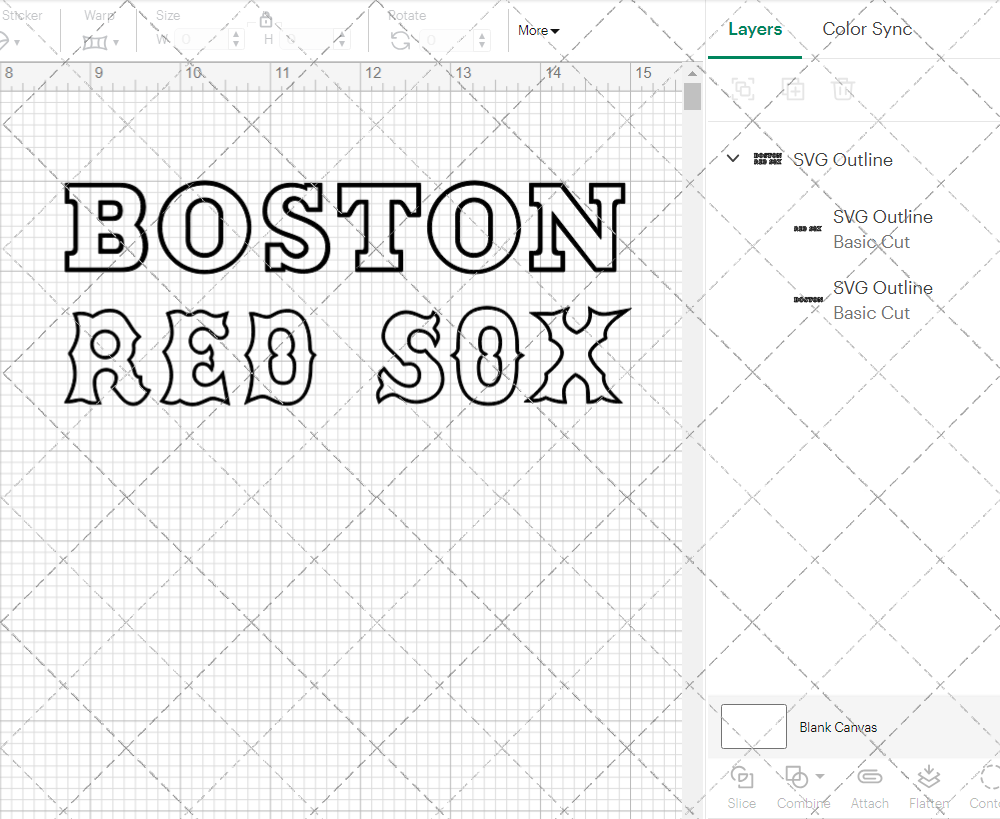Click the Contour tool
The image size is (1000, 819).
[x=985, y=788]
